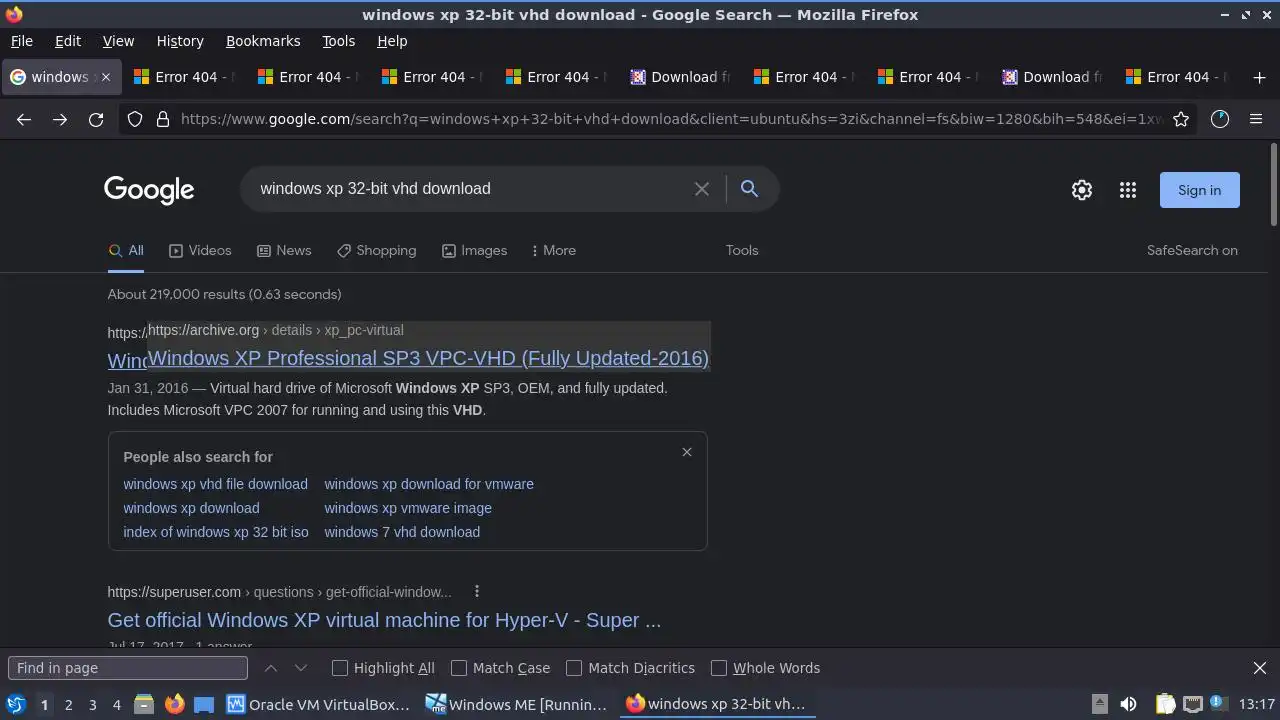Click the windows xp vmware image suggestion
The height and width of the screenshot is (720, 1280).
(408, 508)
